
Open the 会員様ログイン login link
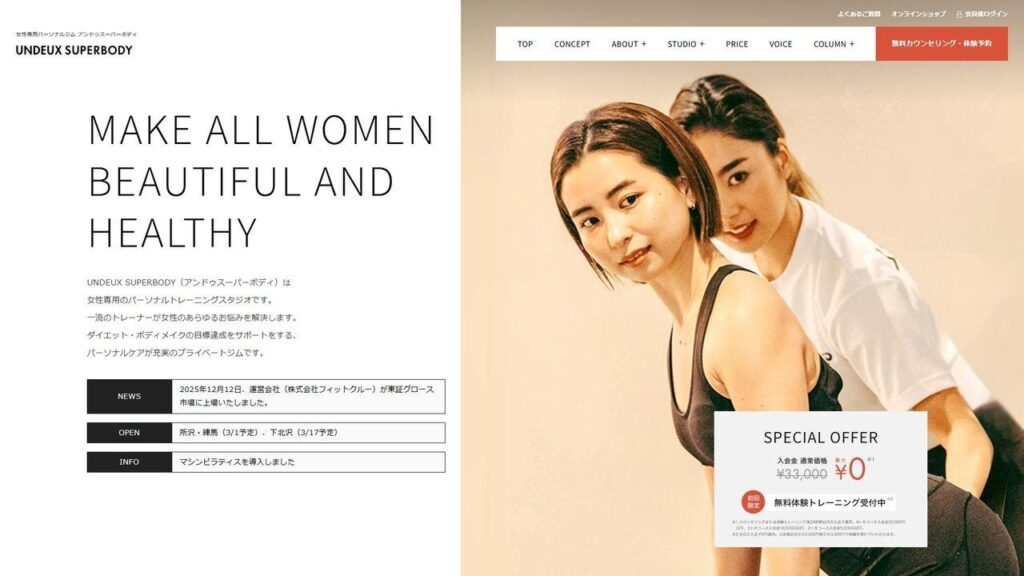[x=982, y=14]
